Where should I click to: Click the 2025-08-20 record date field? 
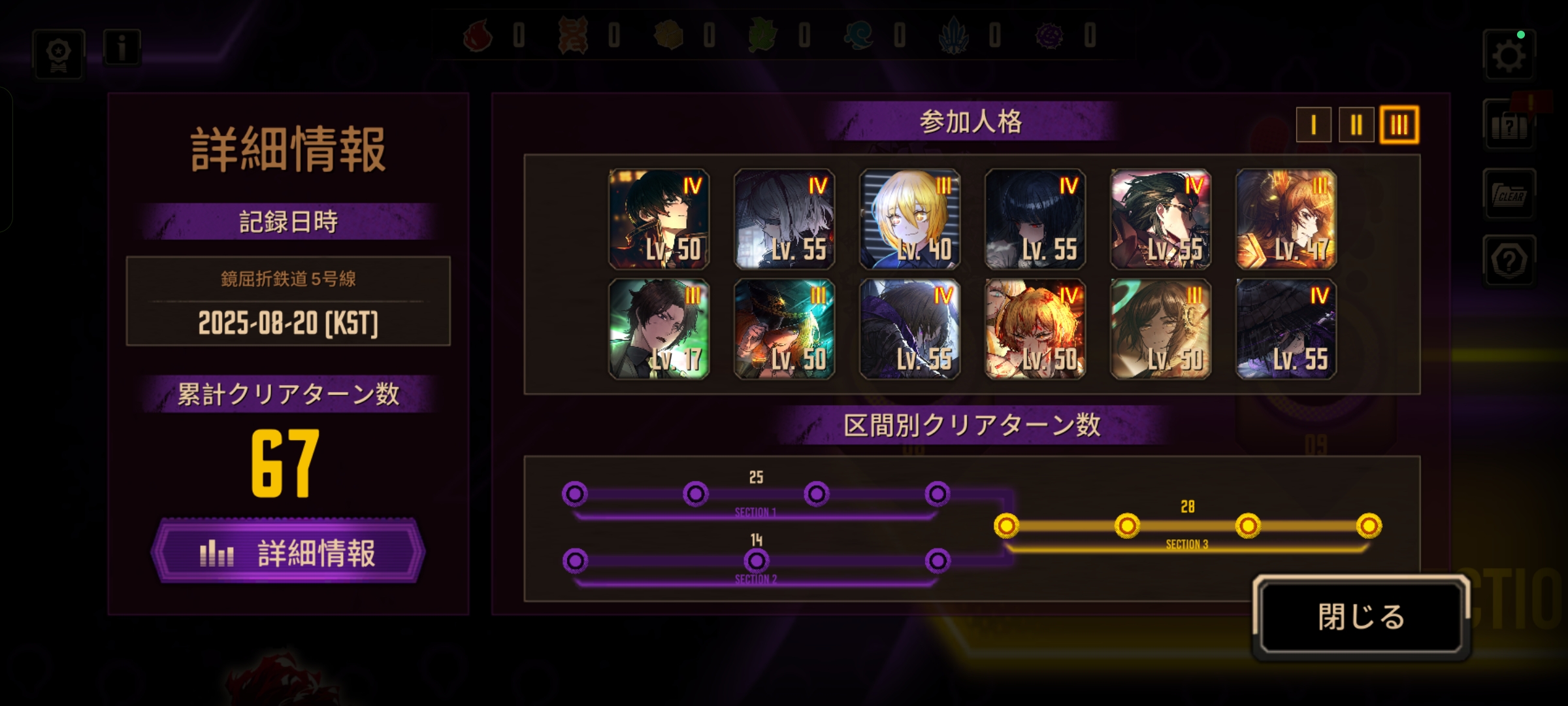point(288,301)
